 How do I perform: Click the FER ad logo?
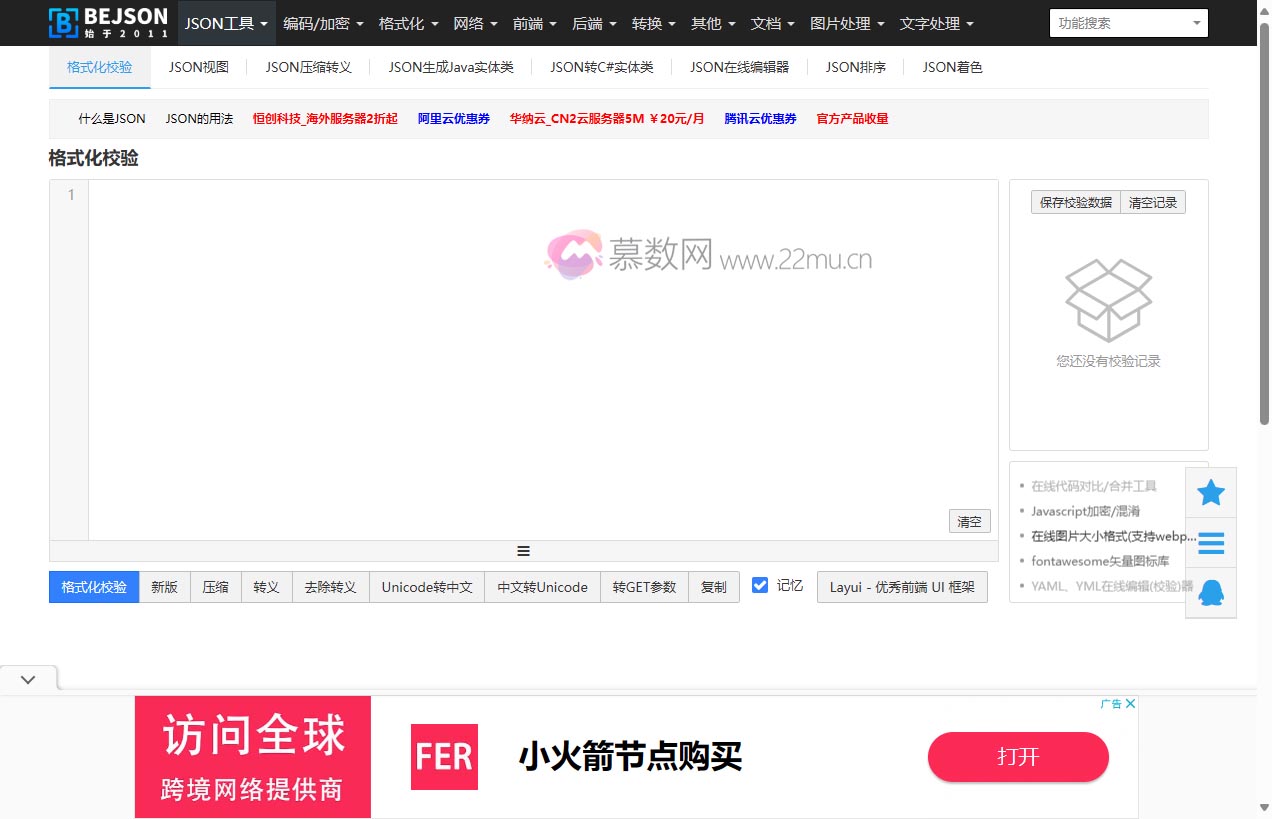[444, 757]
